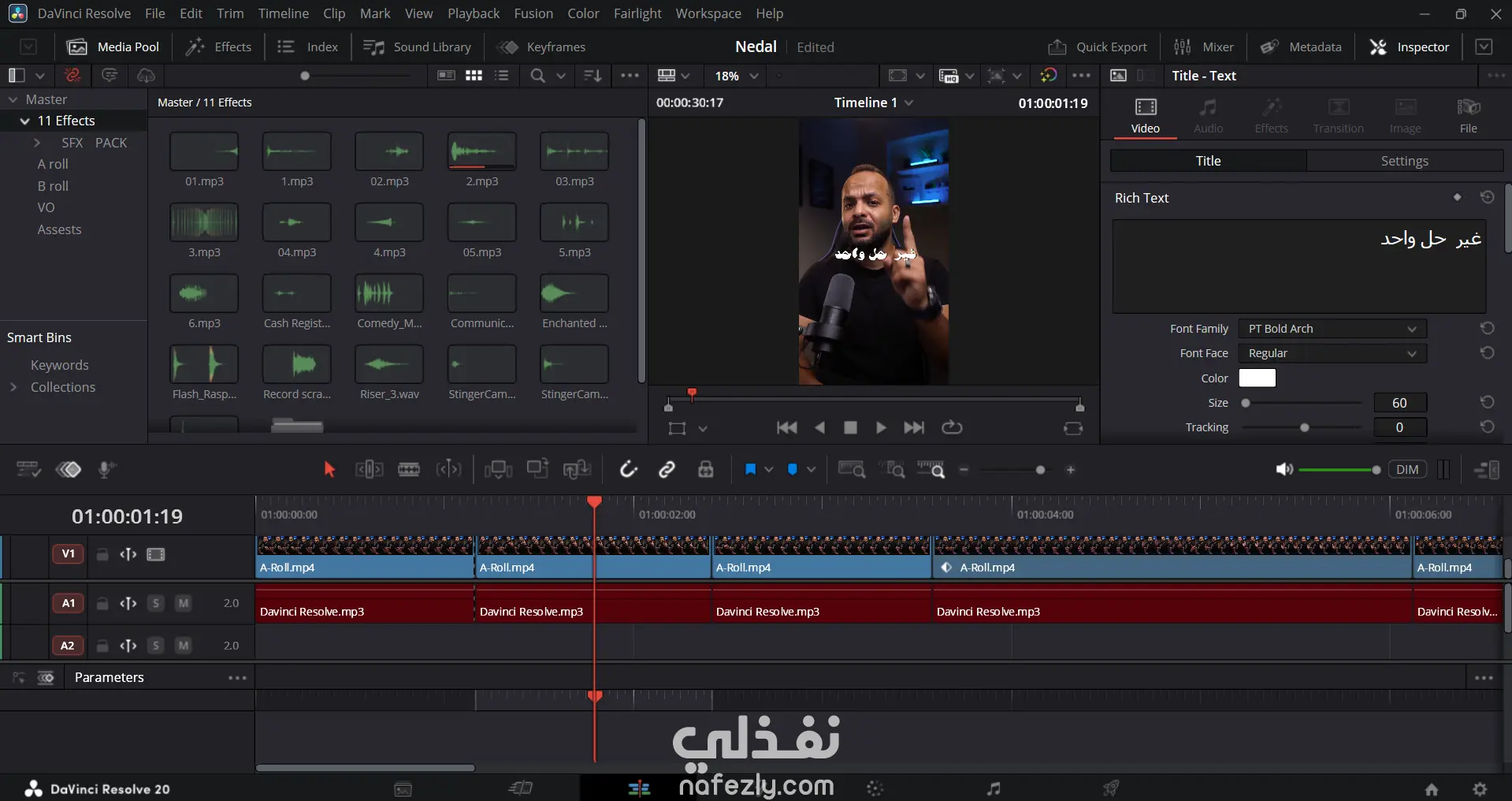
Task: Mute audio with the speaker icon
Action: pos(1284,470)
